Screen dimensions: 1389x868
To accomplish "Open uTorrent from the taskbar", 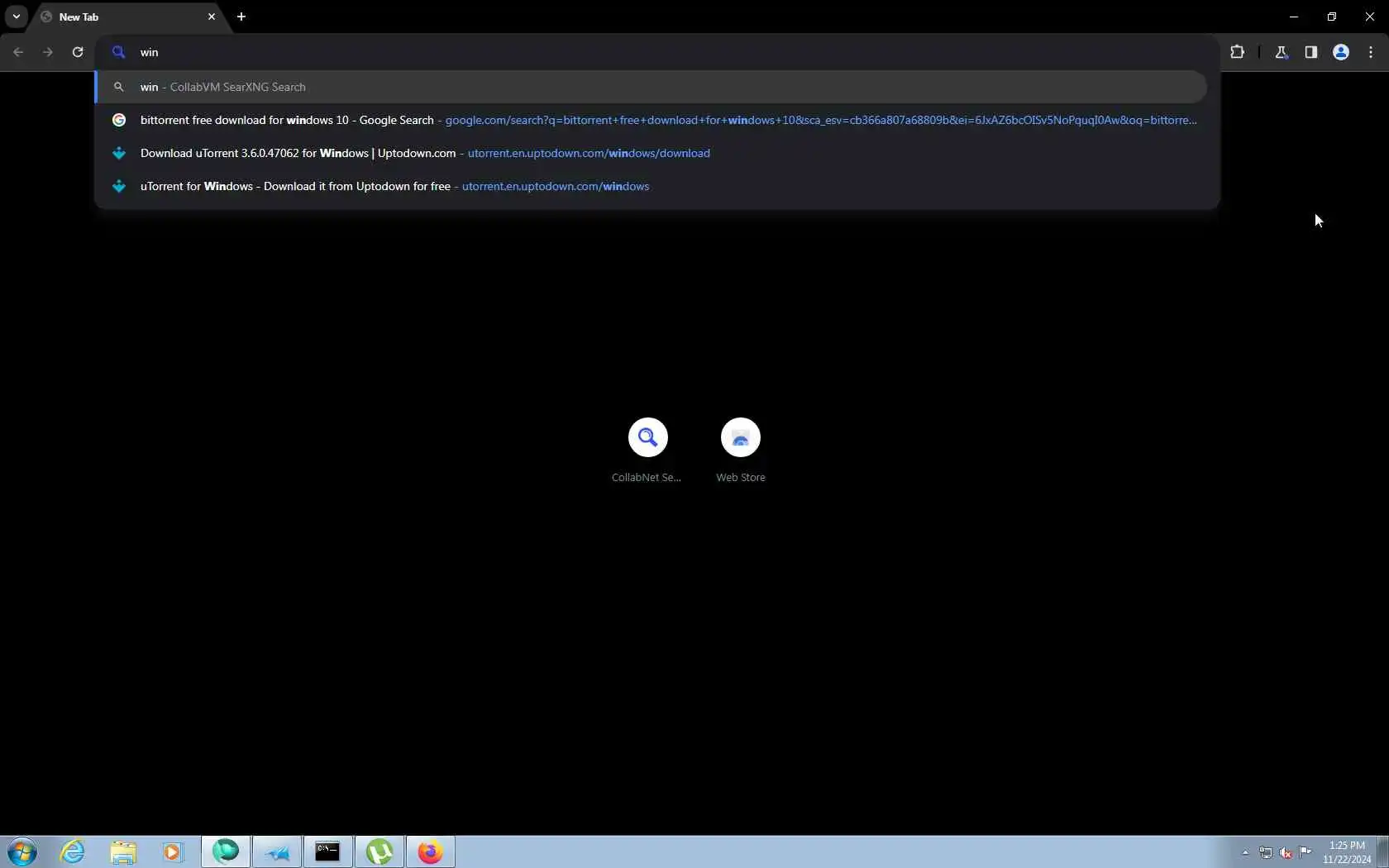I will tap(379, 851).
